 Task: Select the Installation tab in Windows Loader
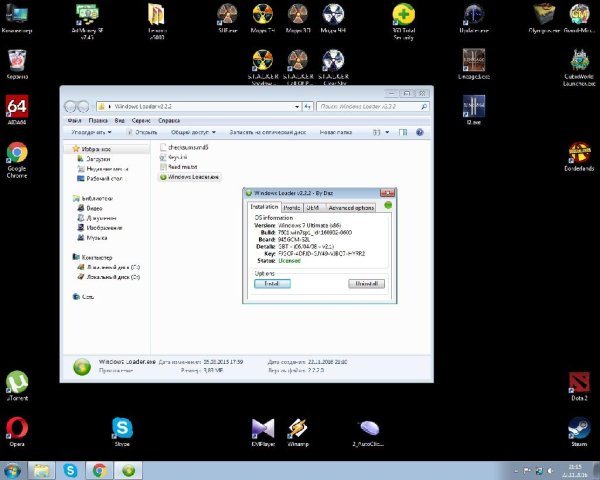point(264,207)
